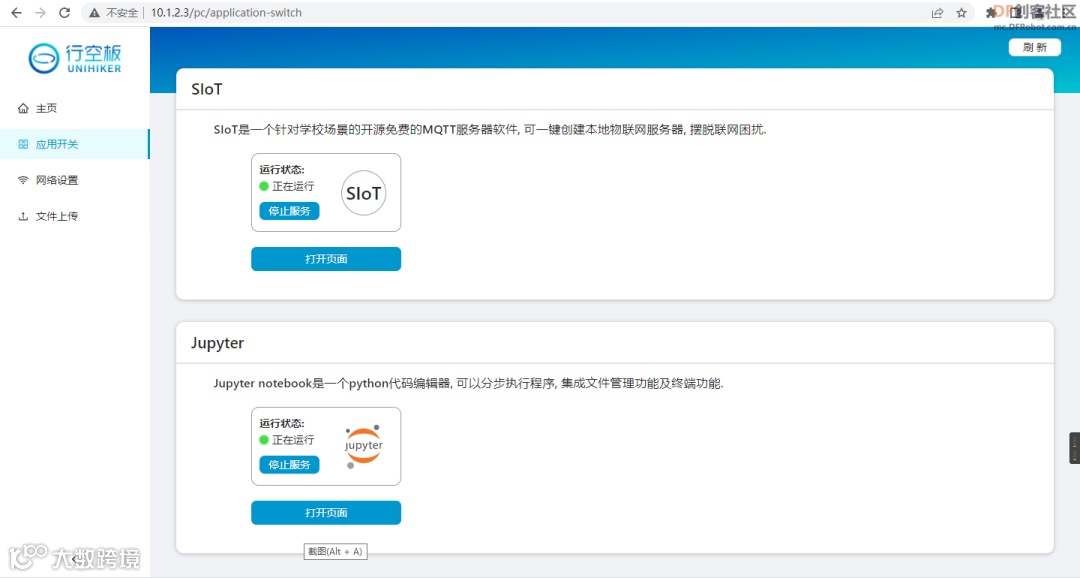Click the dark handle at right edge

coord(1074,448)
